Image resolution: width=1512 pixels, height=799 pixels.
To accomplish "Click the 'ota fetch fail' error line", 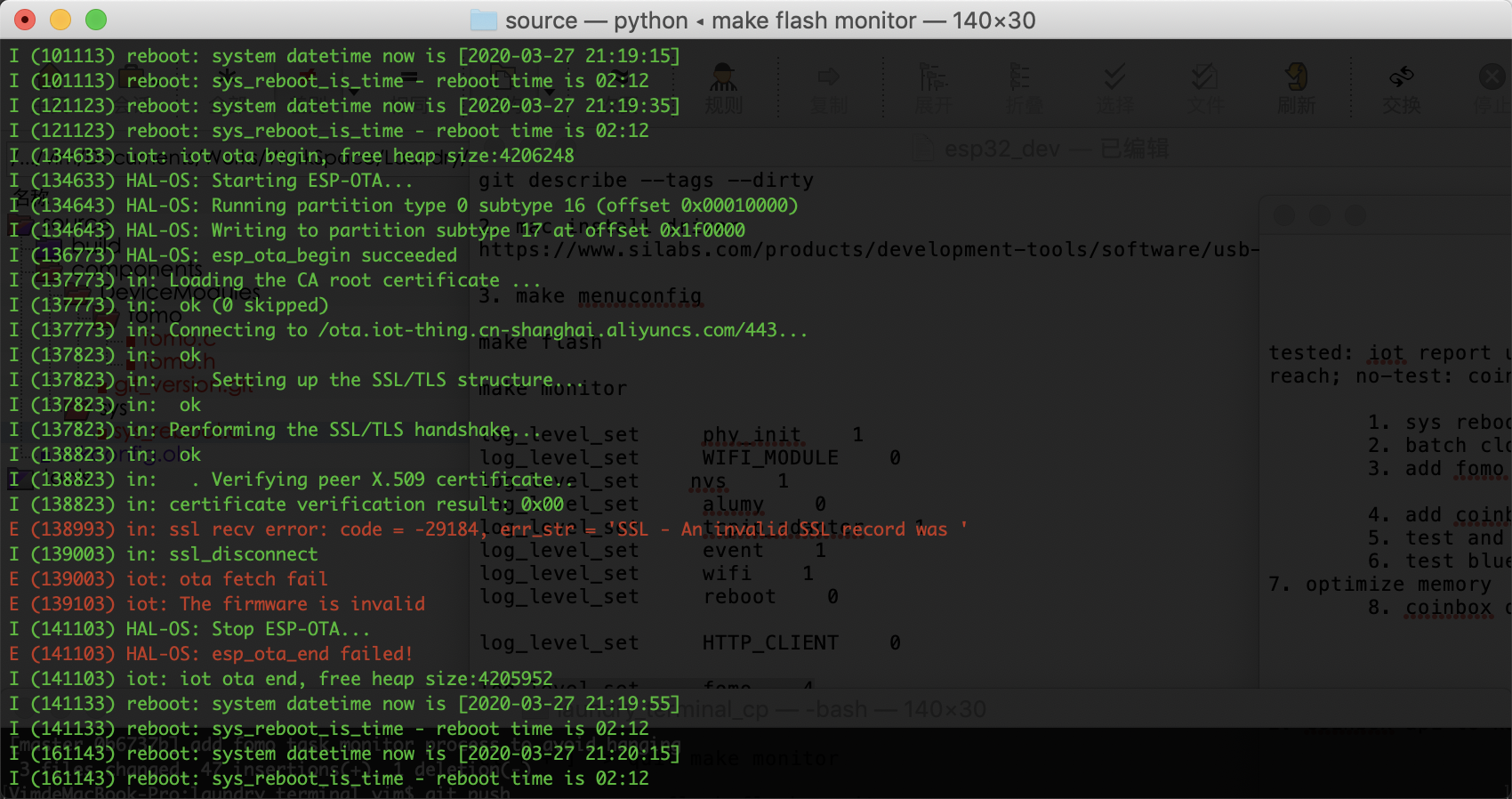I will tap(168, 579).
